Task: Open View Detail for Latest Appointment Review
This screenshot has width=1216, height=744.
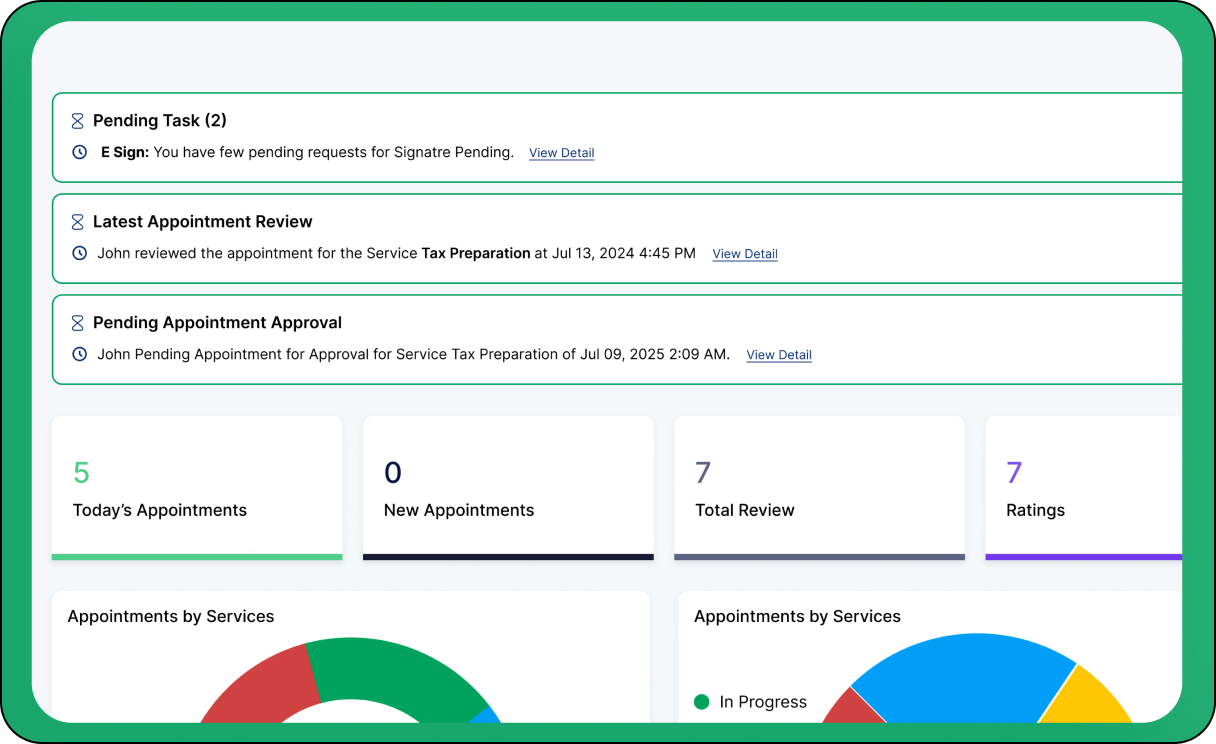Action: (744, 255)
